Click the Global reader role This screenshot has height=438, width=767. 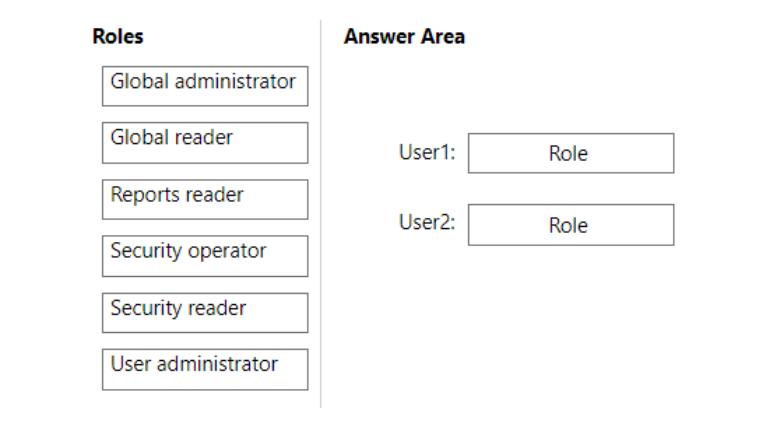coord(205,142)
